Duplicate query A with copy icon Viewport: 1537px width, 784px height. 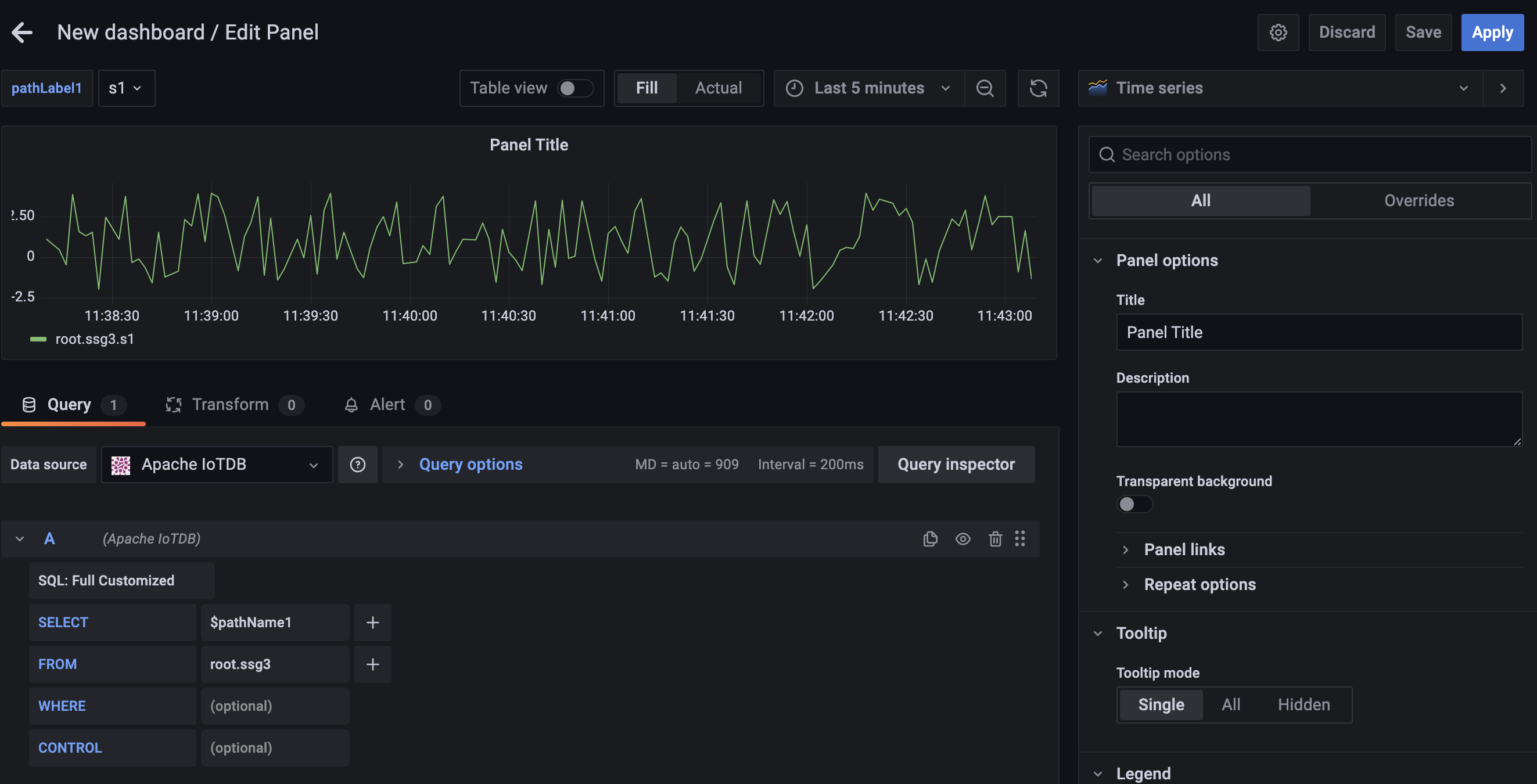point(929,539)
